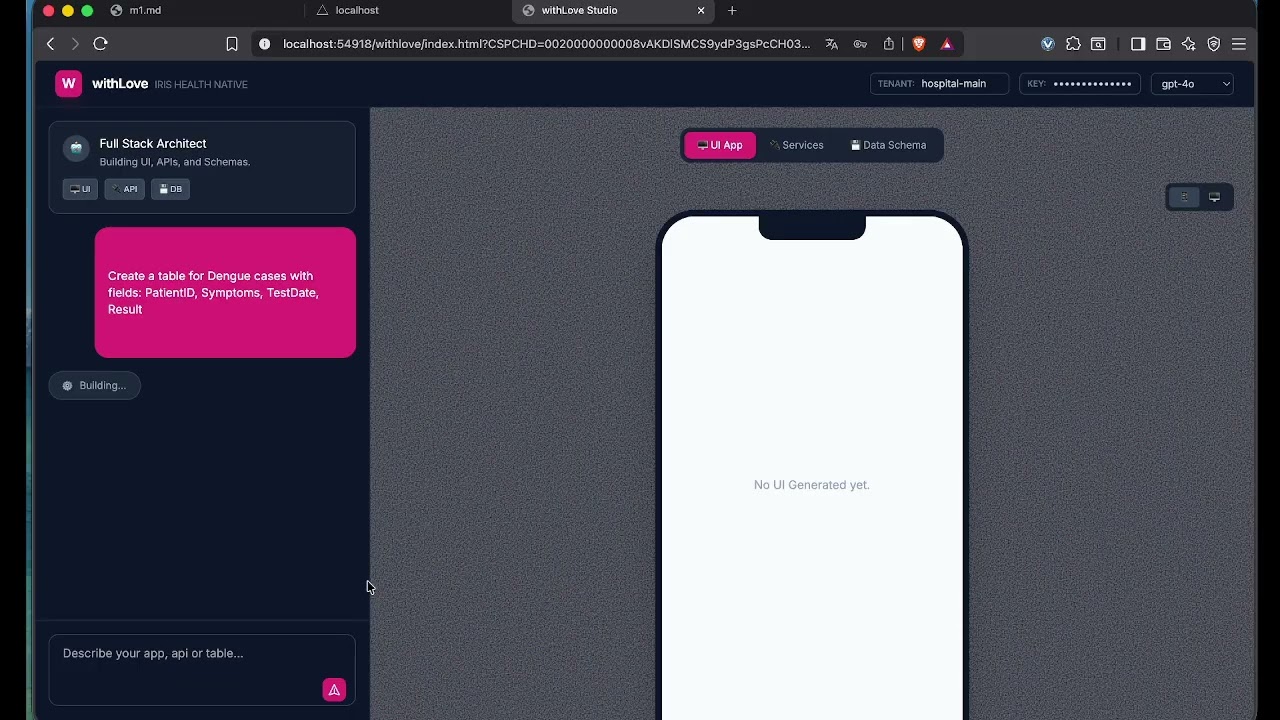Select the UI badge in architect card
1280x720 pixels.
tap(80, 189)
